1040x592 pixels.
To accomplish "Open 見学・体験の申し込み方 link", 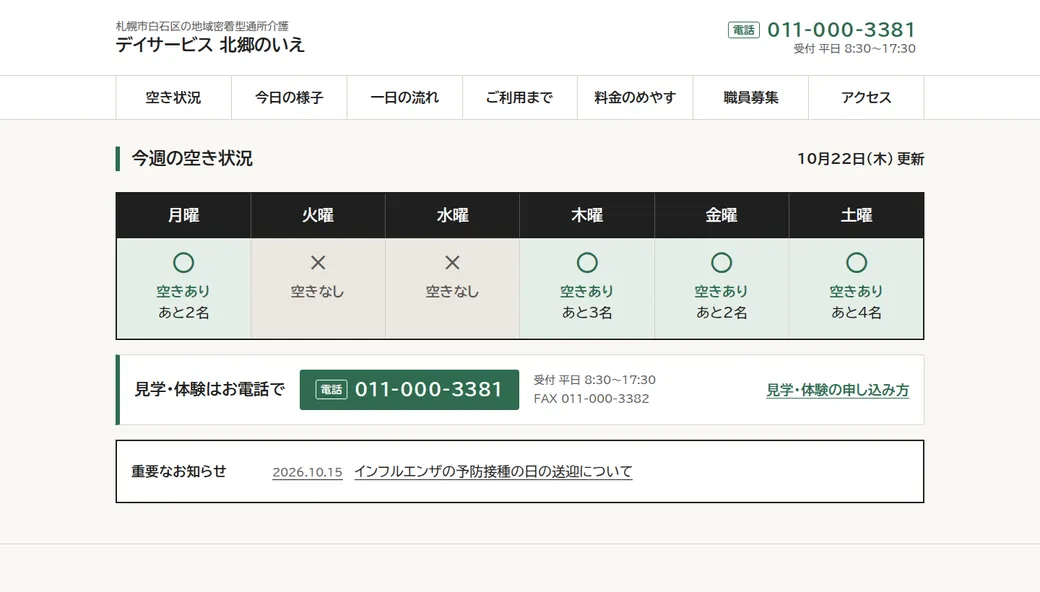I will tap(838, 390).
